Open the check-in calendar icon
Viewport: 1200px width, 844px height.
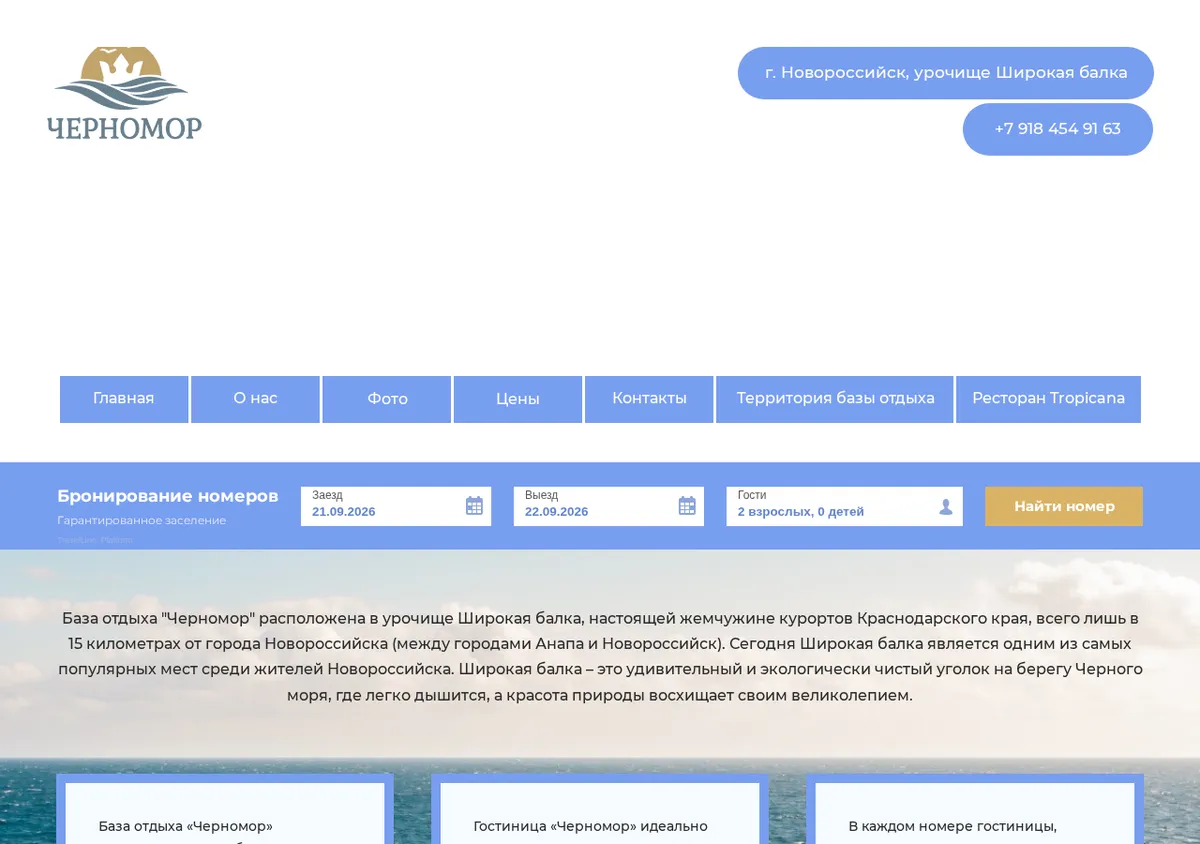(474, 506)
